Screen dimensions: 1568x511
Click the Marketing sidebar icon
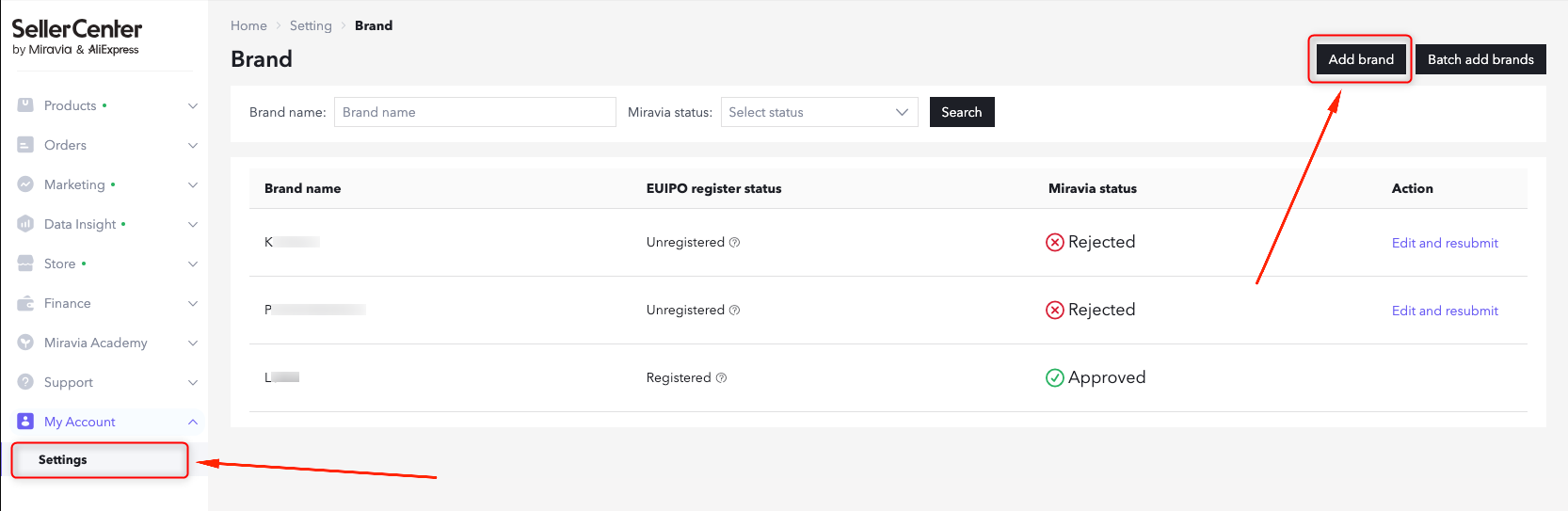tap(25, 184)
